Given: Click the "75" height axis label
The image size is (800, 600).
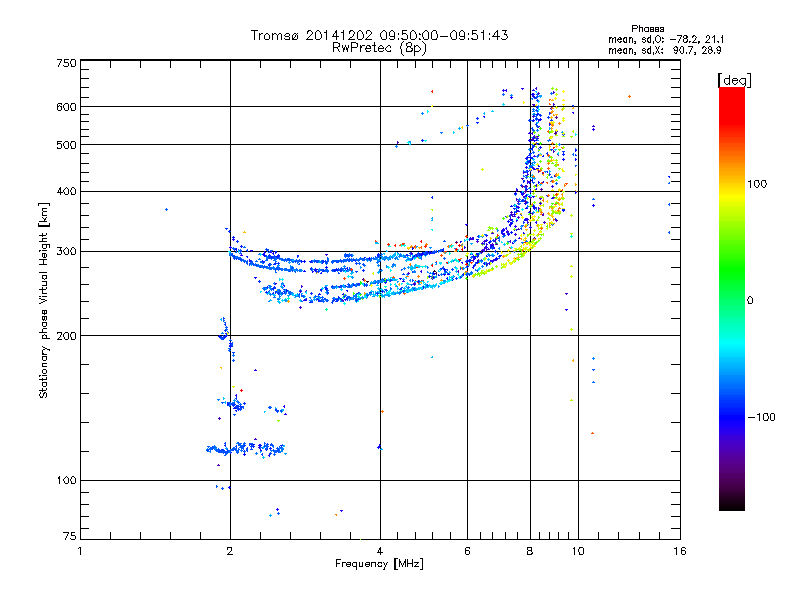Looking at the screenshot, I should click(x=70, y=536).
